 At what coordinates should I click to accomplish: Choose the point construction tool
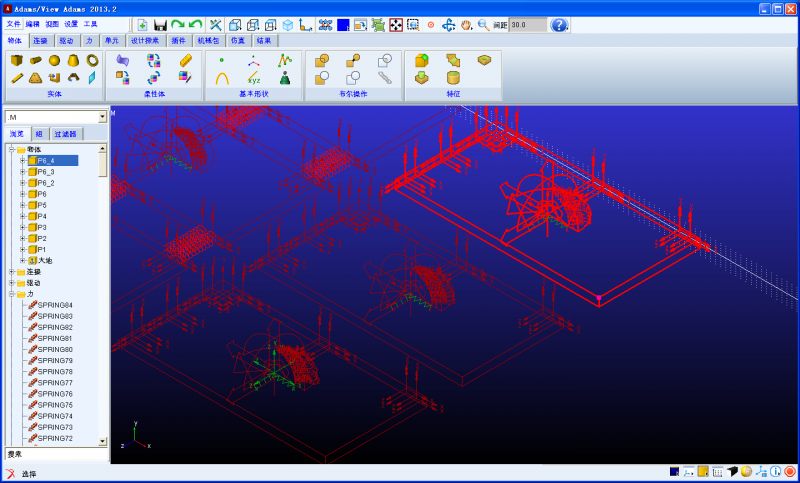click(221, 60)
